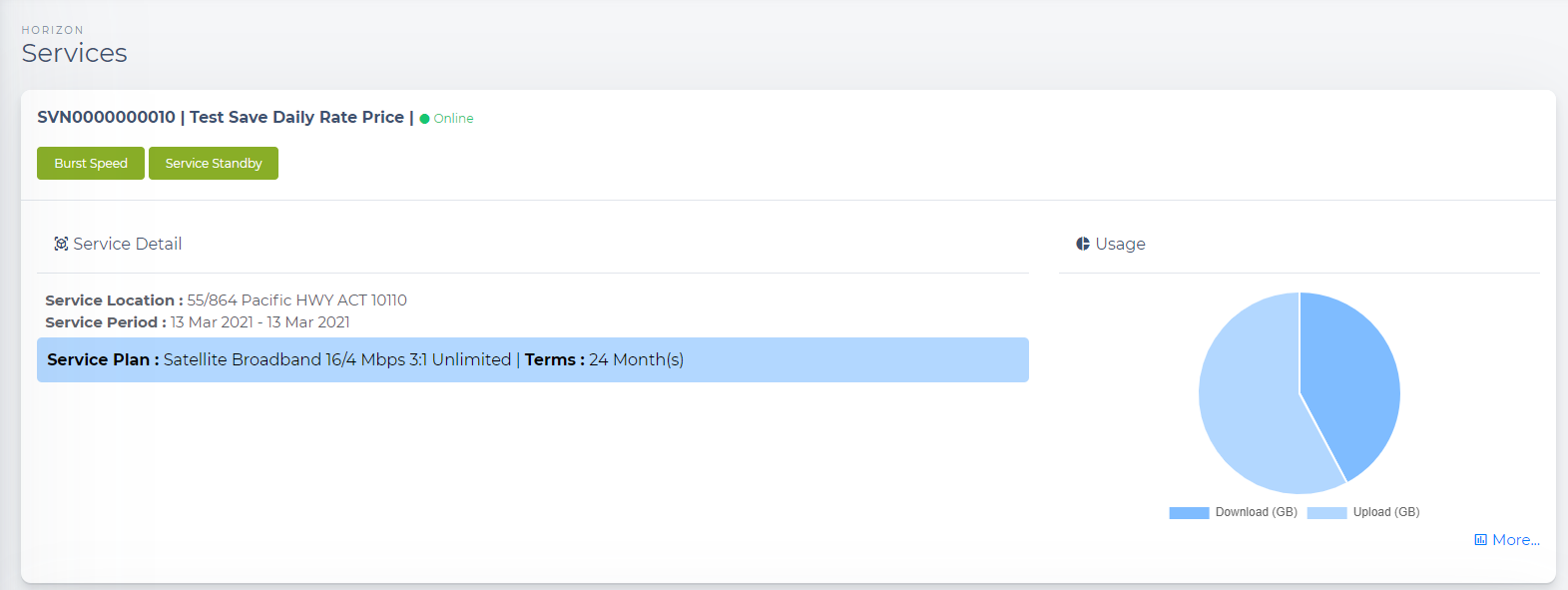Click the Usage pie icon in heading

pyautogui.click(x=1083, y=244)
